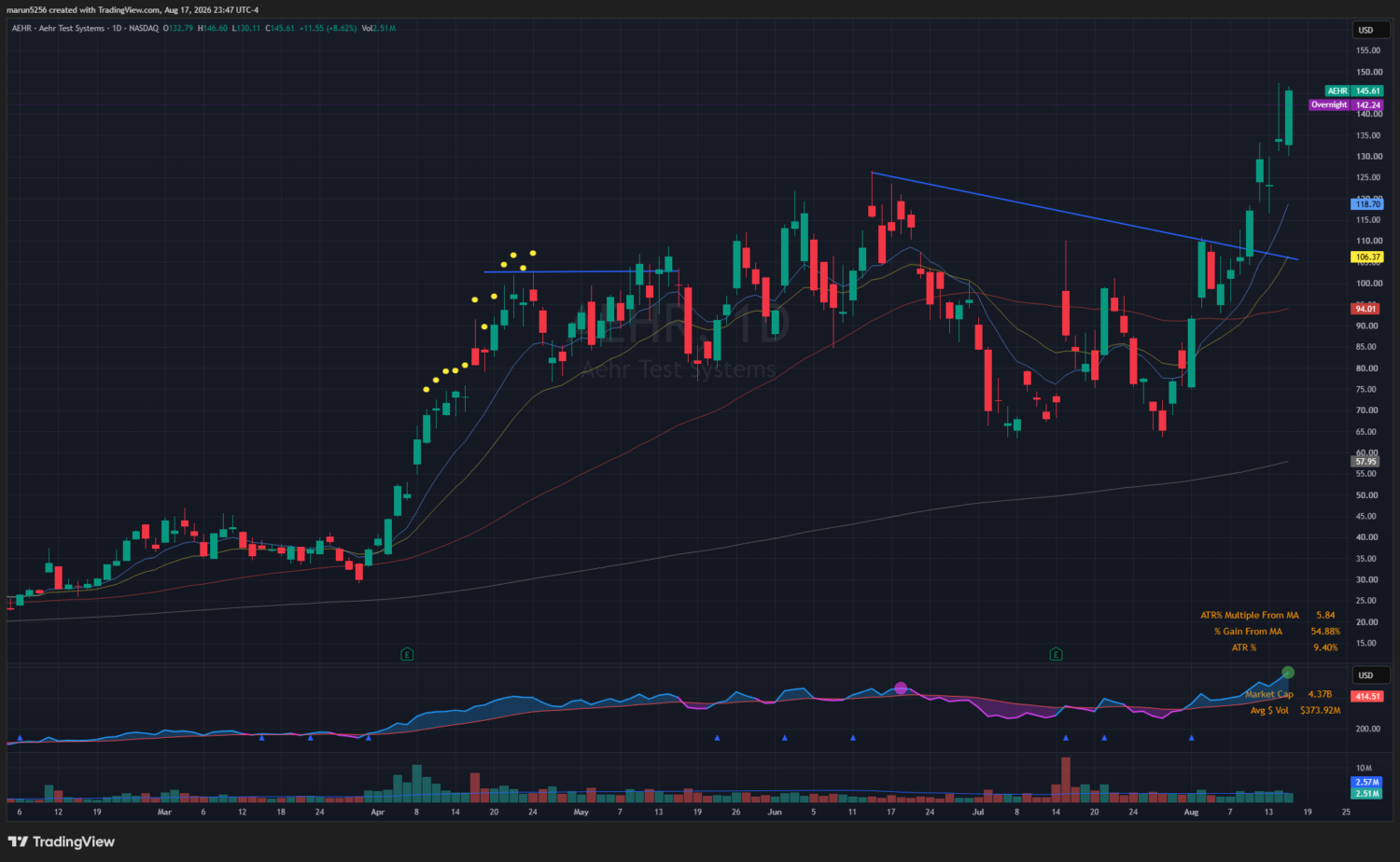The height and width of the screenshot is (862, 1400).
Task: Select the yellow 106.37 price label
Action: coord(1367,257)
